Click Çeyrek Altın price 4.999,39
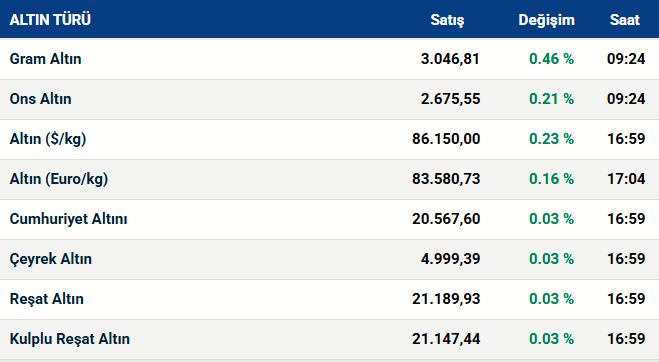This screenshot has width=659, height=362. [450, 259]
